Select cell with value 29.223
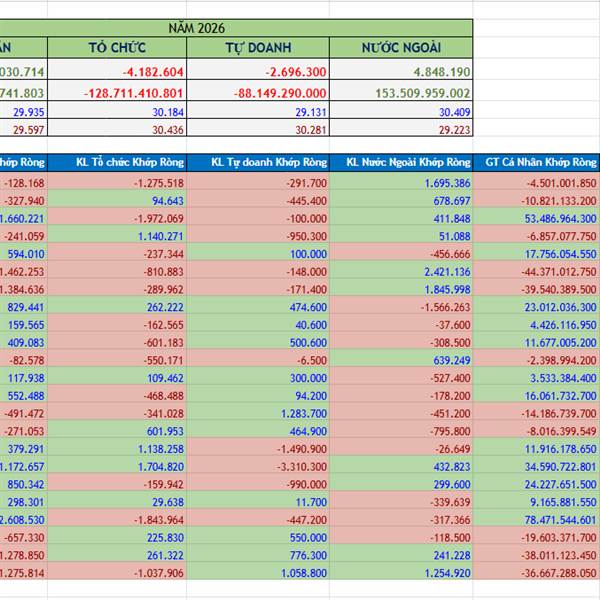600x600 pixels. (x=401, y=128)
